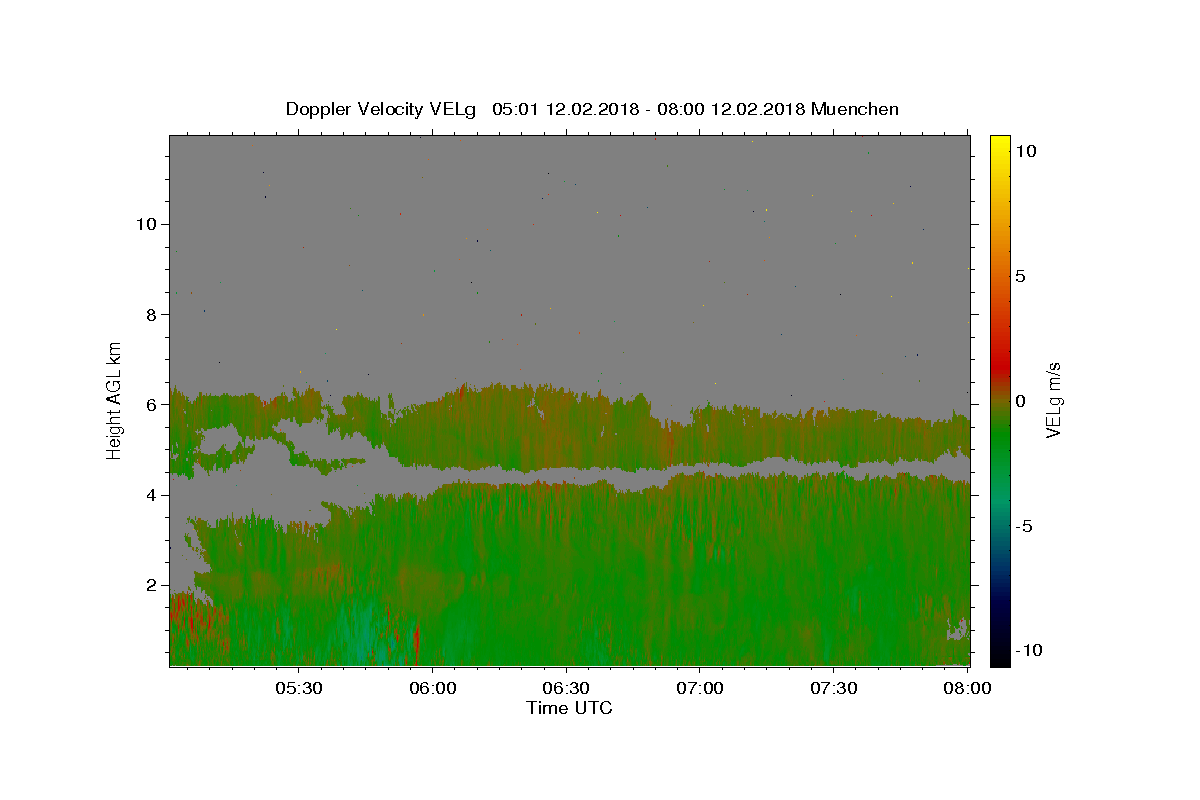
Task: Click the height axis label 2
Action: 151,586
